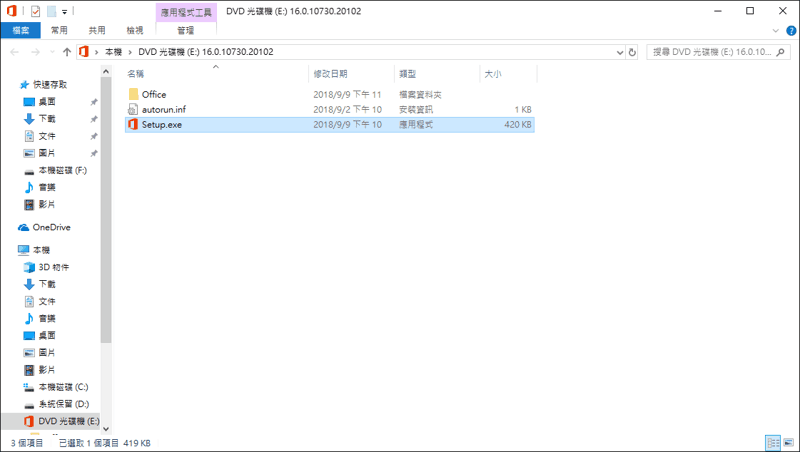The width and height of the screenshot is (800, 452).
Task: Switch to details view layout icon
Action: [773, 442]
